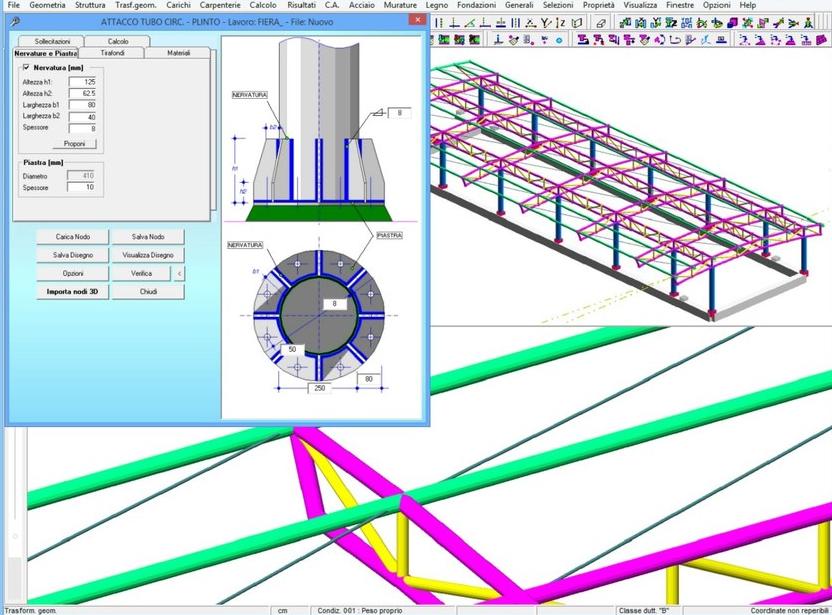Viewport: 832px width, 615px height.
Task: Toggle the Nervatura [mm] checkbox
Action: coord(26,67)
